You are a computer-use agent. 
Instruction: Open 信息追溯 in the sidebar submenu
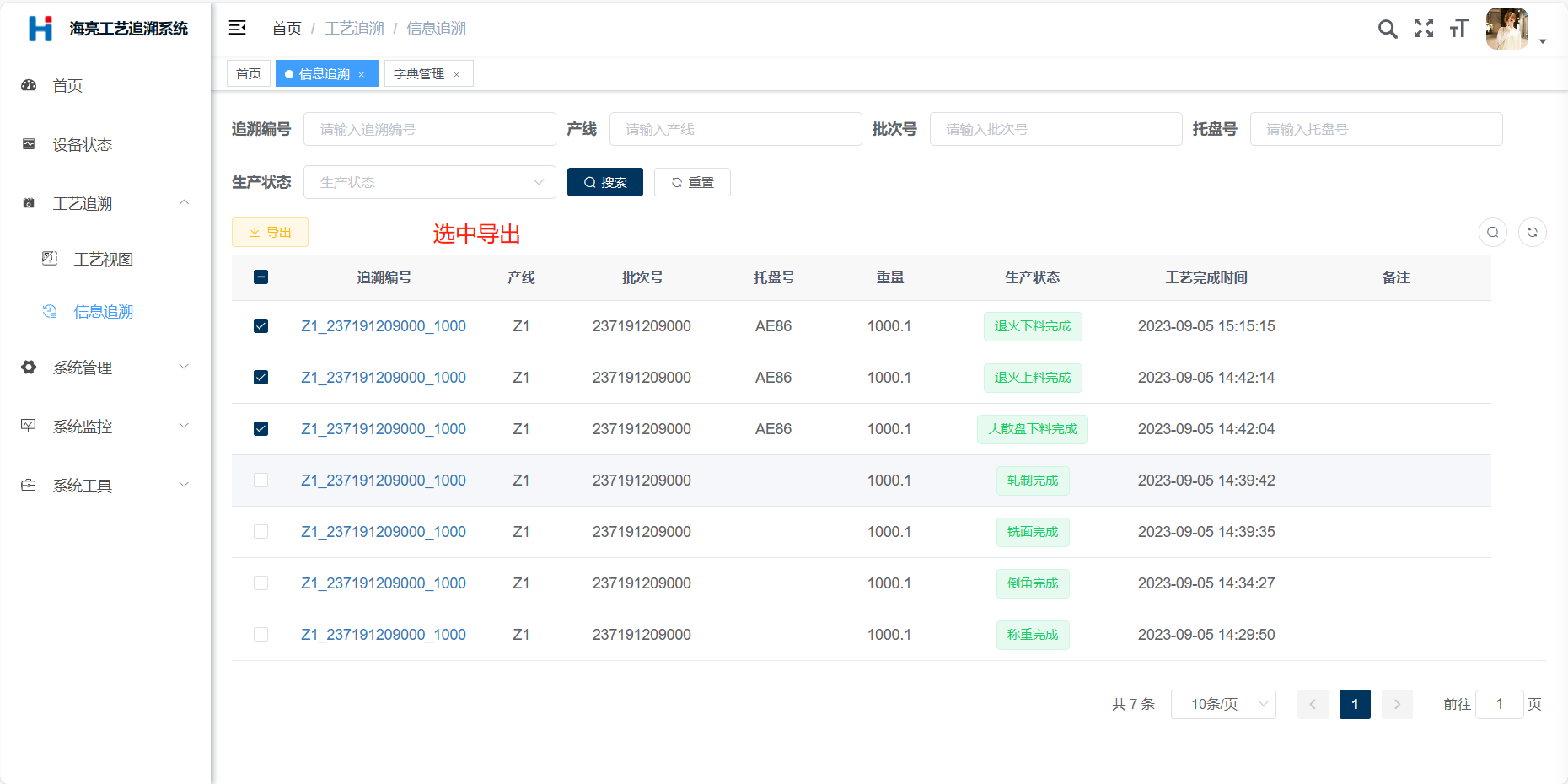[105, 311]
